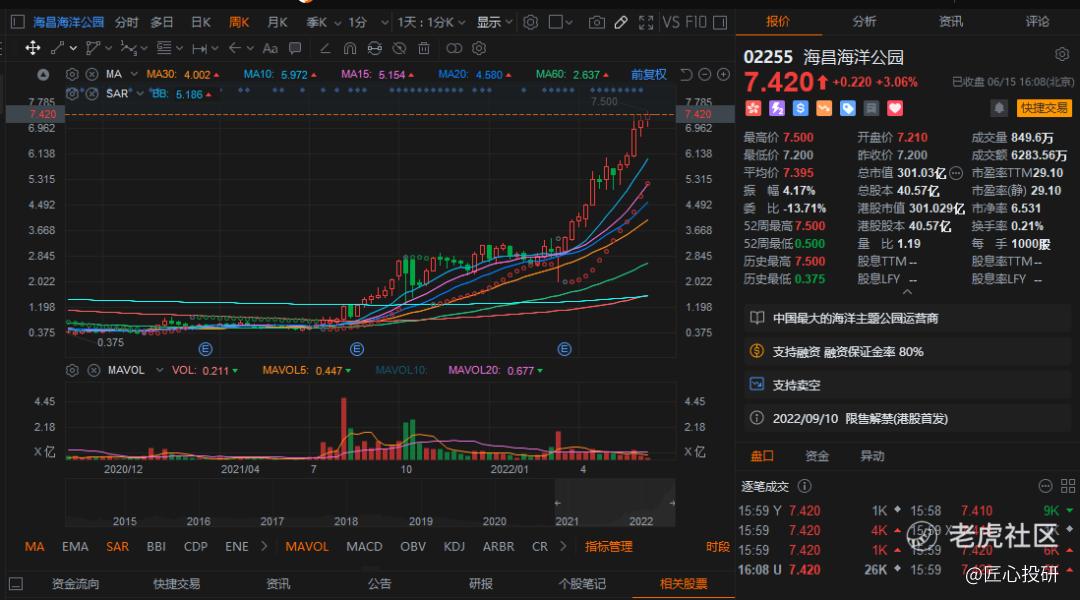
Task: Open layout square dropdown in top bar
Action: click(x=560, y=23)
